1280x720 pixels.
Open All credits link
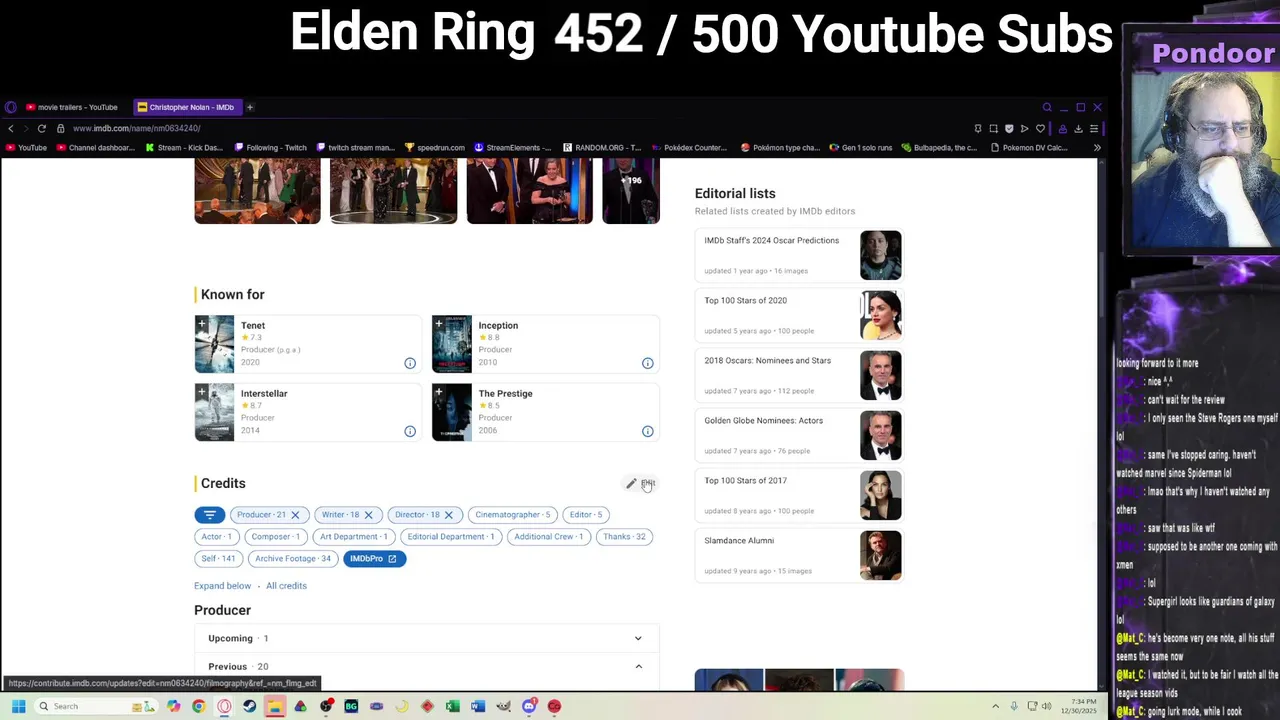(x=286, y=586)
